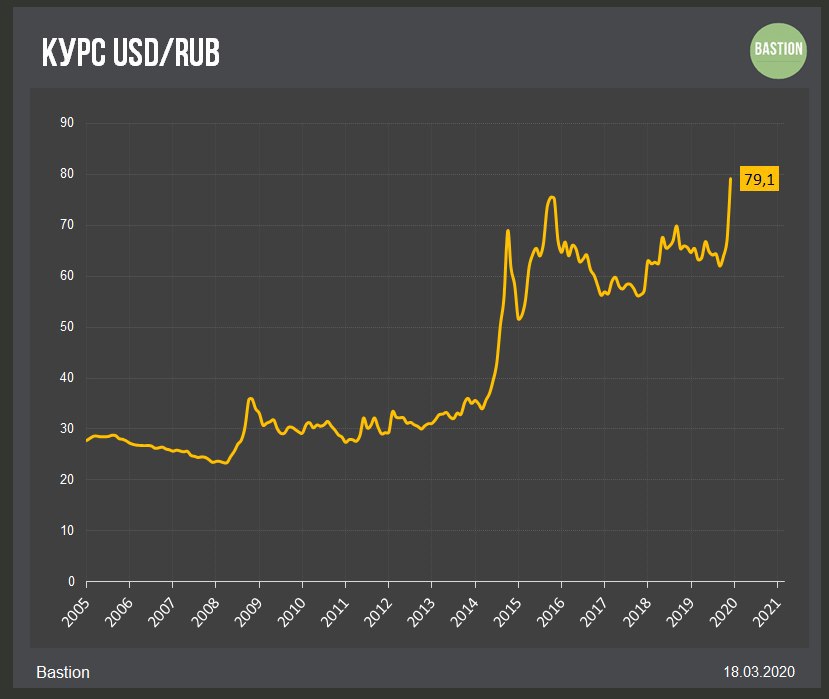Click the 0 value on y-axis
Viewport: 829px width, 699px height.
pos(71,581)
